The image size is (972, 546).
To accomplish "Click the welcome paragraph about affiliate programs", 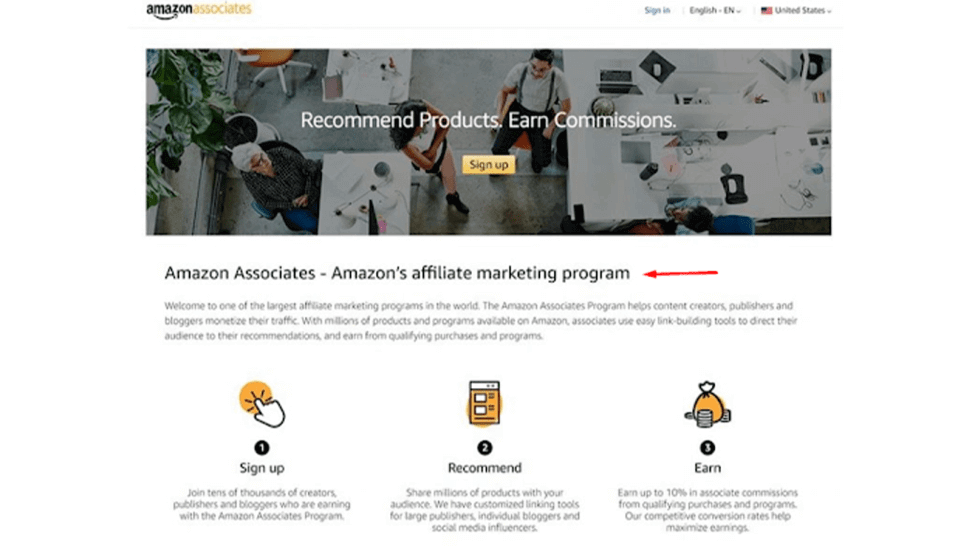I will pos(480,320).
